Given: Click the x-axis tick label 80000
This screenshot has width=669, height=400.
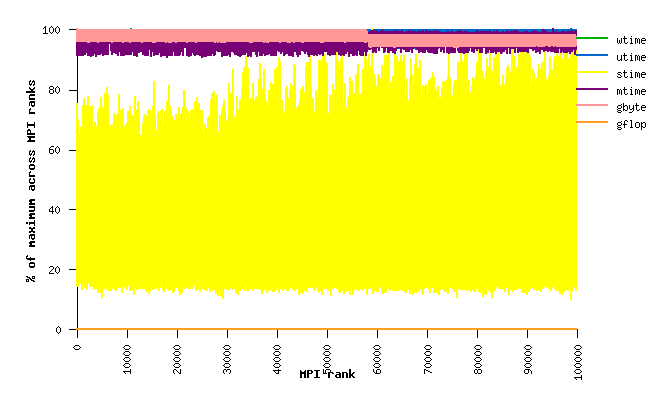Looking at the screenshot, I should [477, 359].
